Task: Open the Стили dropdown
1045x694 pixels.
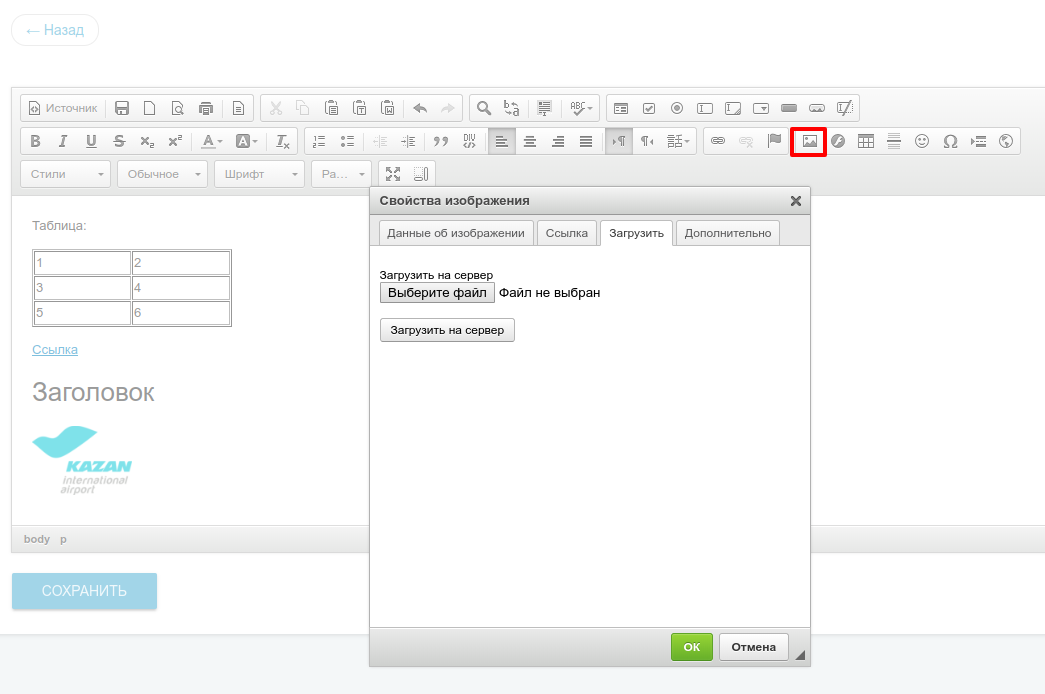Action: pyautogui.click(x=65, y=174)
